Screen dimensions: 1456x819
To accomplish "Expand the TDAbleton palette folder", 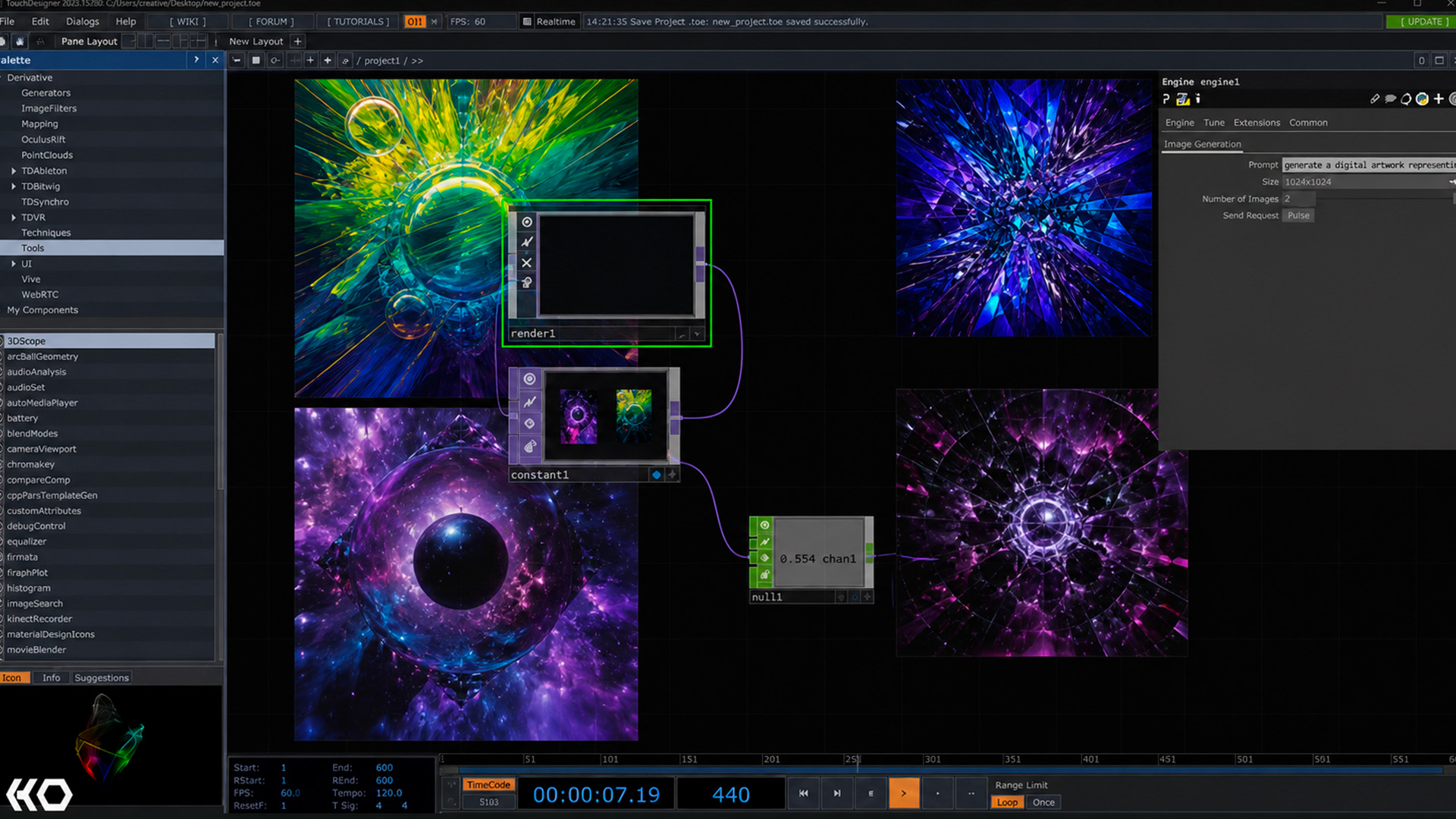I will [14, 171].
